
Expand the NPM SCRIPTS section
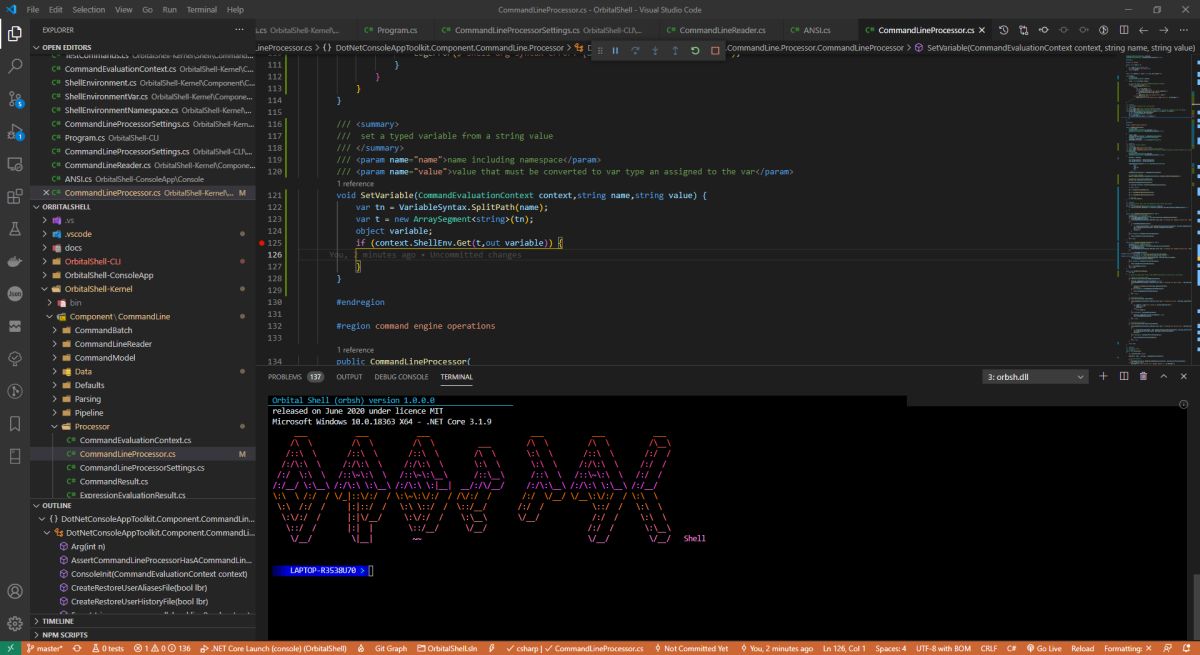[143, 635]
